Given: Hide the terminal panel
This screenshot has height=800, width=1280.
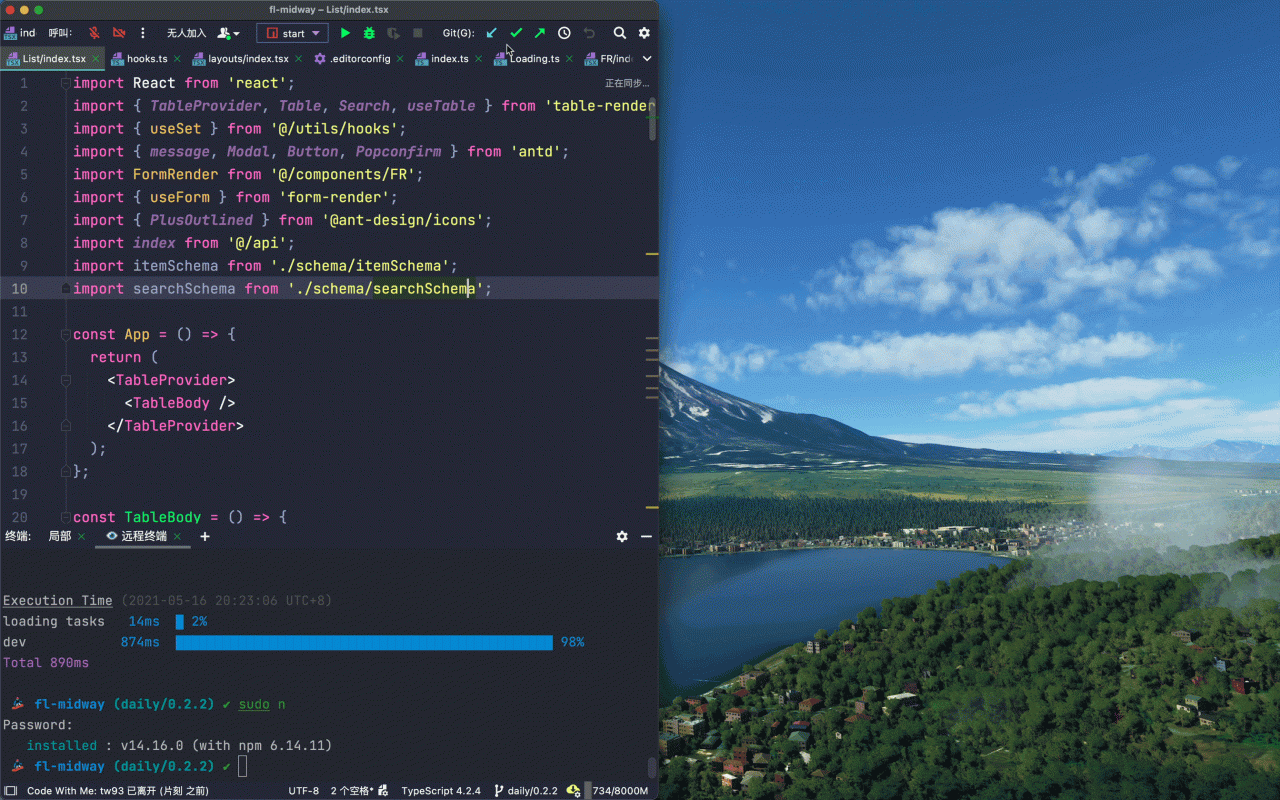Looking at the screenshot, I should [x=646, y=537].
